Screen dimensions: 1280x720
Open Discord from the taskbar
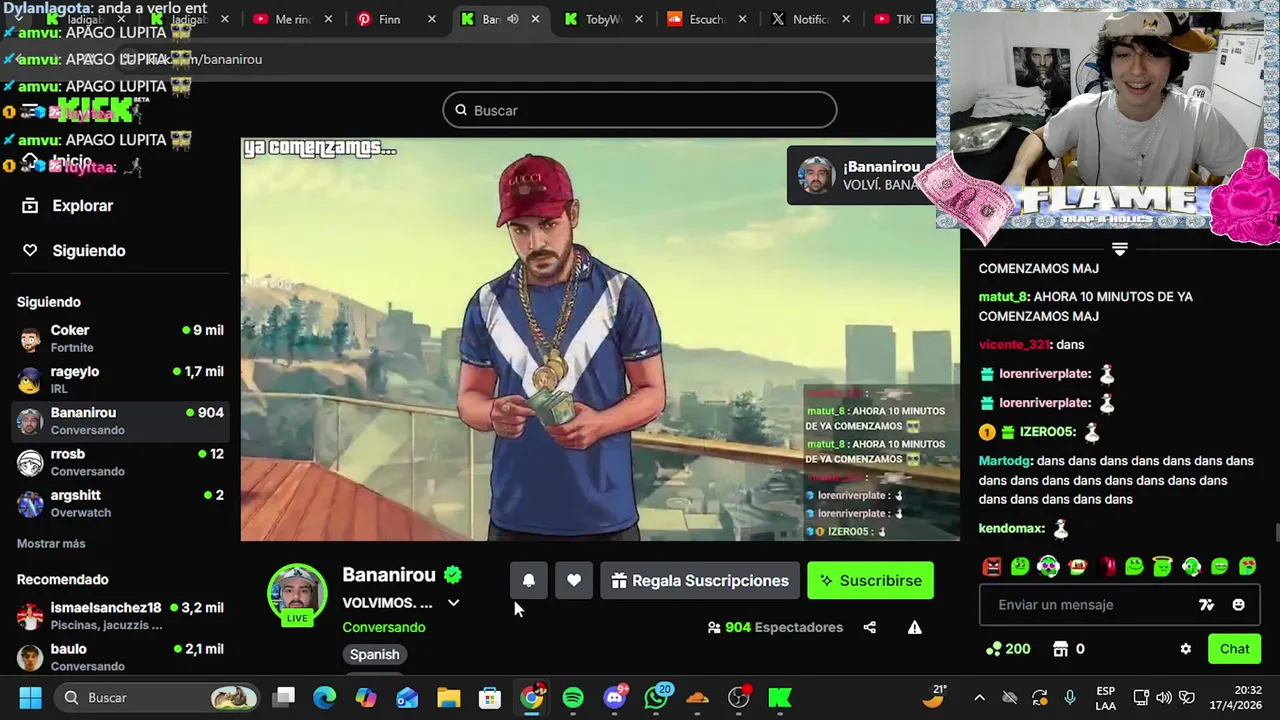615,698
